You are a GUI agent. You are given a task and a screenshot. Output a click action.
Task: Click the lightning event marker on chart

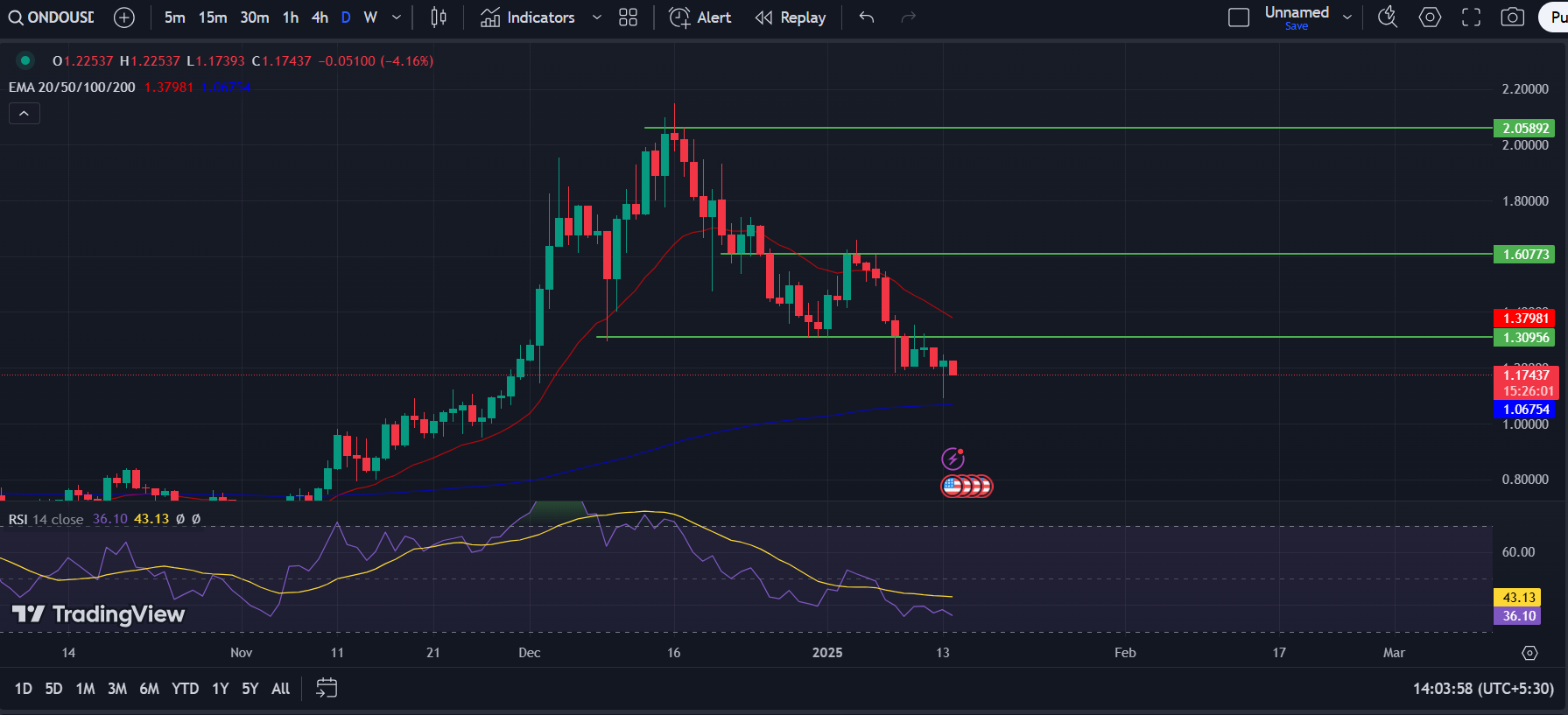[x=953, y=459]
